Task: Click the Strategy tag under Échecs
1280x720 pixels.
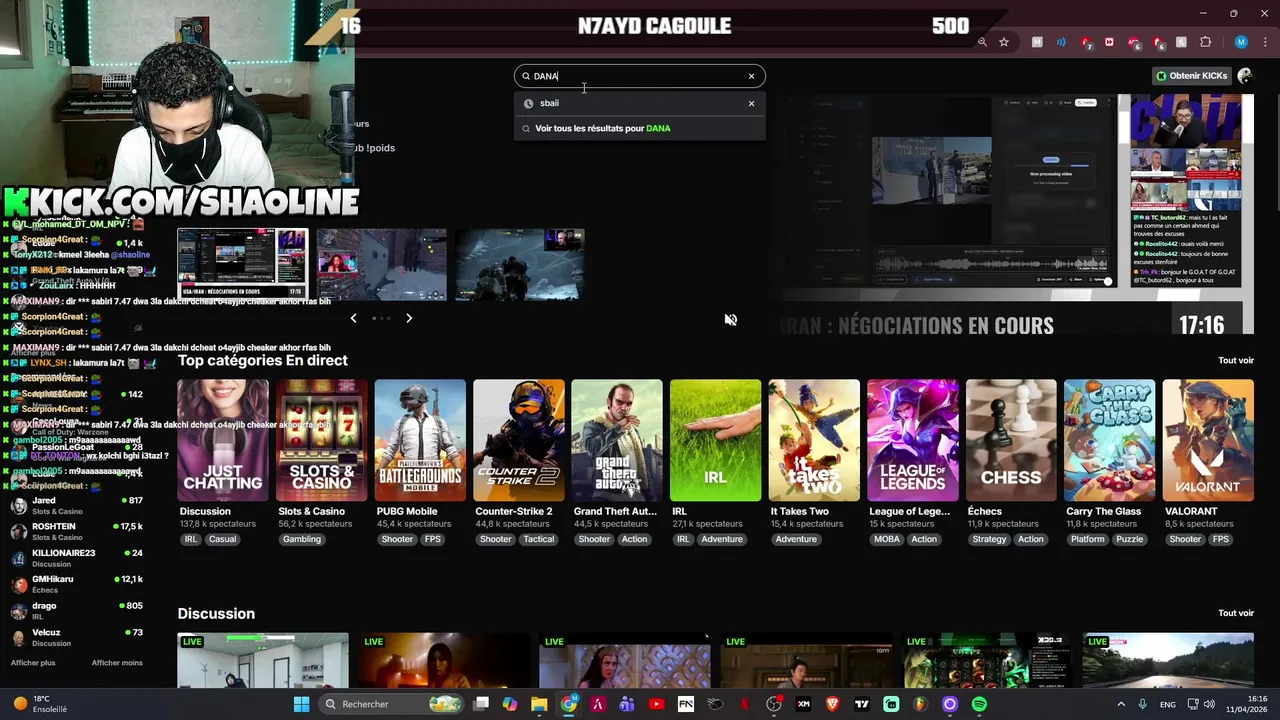Action: pyautogui.click(x=989, y=539)
